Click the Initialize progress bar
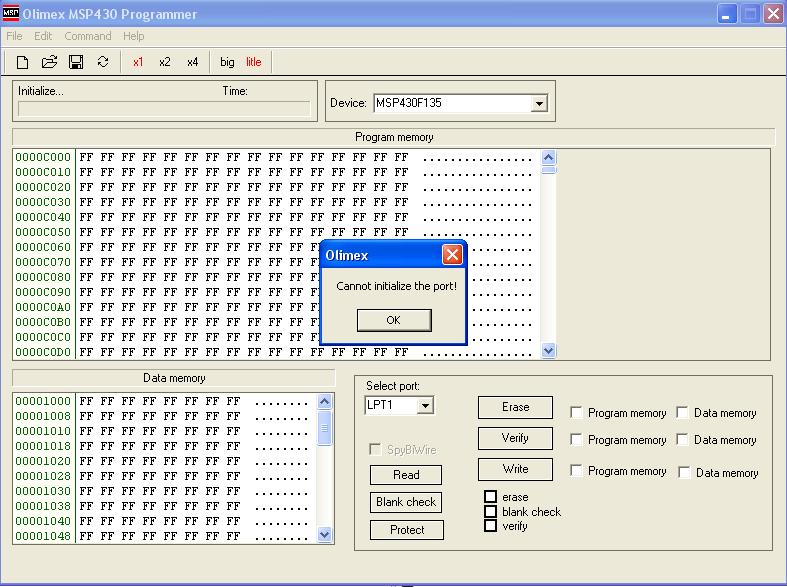The image size is (787, 587). [x=164, y=109]
